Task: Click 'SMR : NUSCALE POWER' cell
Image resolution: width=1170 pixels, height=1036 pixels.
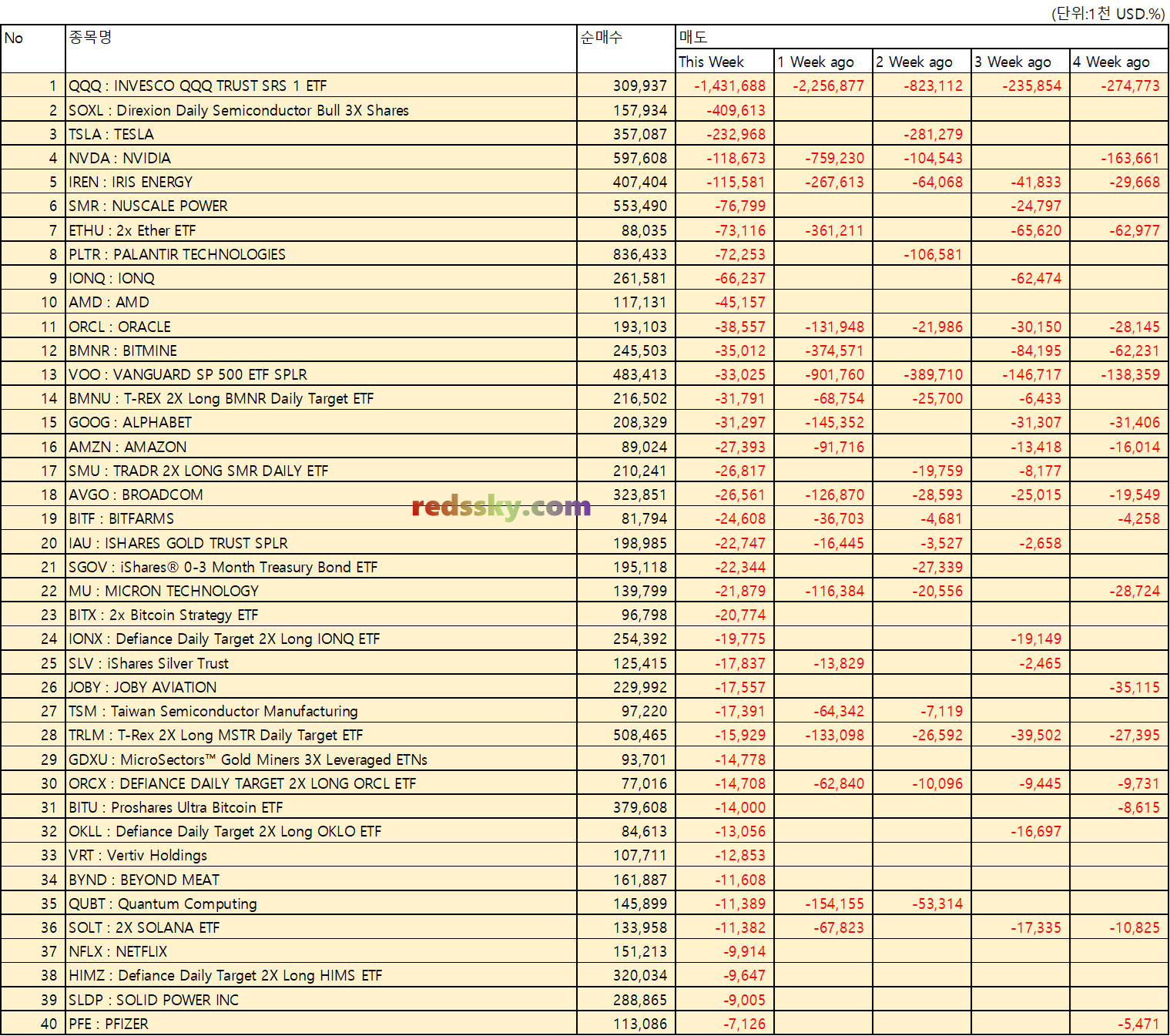Action: coord(321,206)
